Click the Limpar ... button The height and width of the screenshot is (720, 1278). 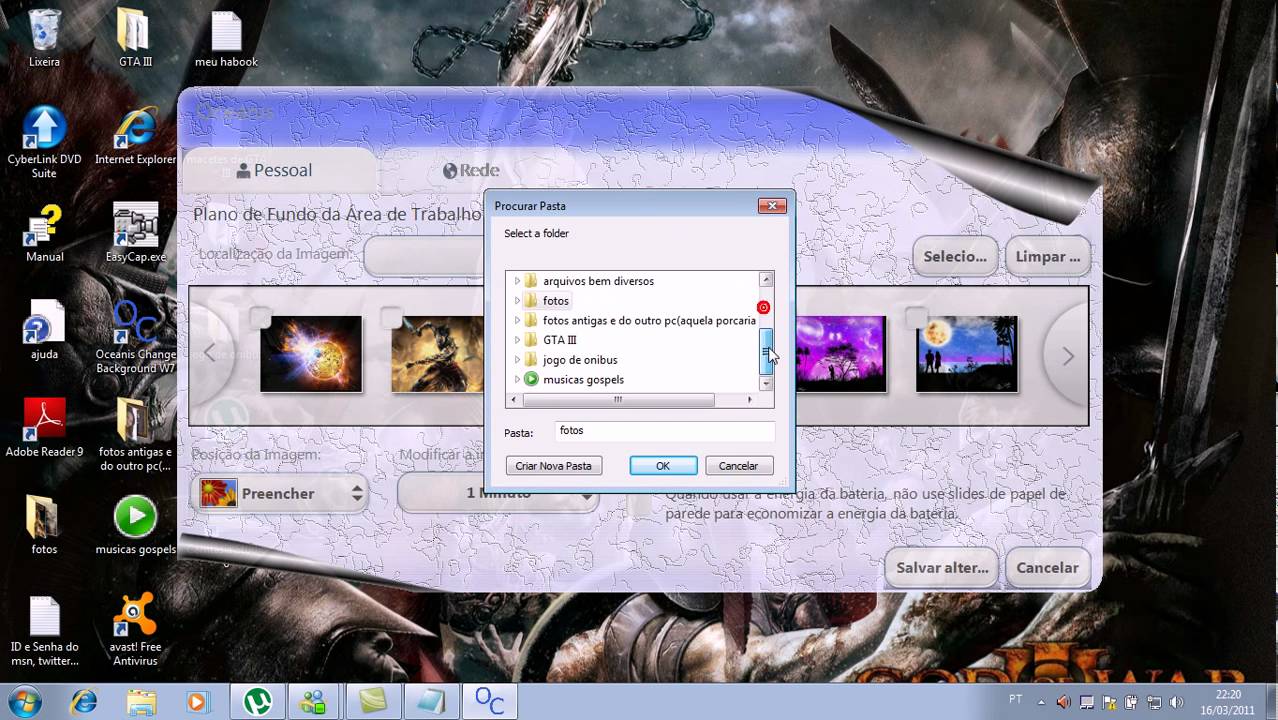[x=1048, y=256]
